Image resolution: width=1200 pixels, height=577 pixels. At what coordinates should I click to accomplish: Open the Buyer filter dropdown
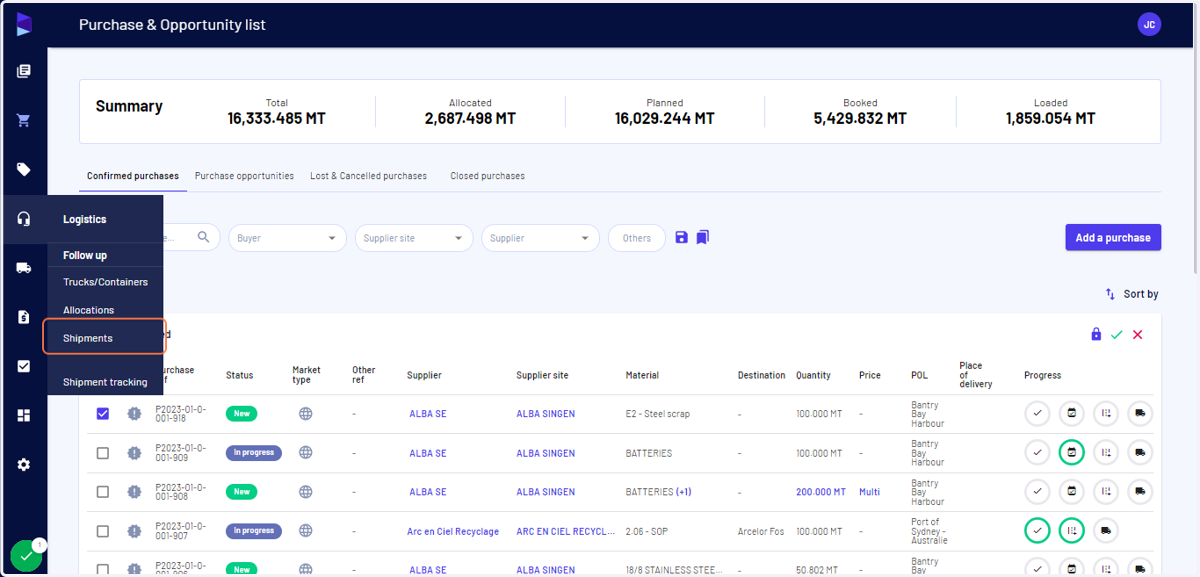287,238
